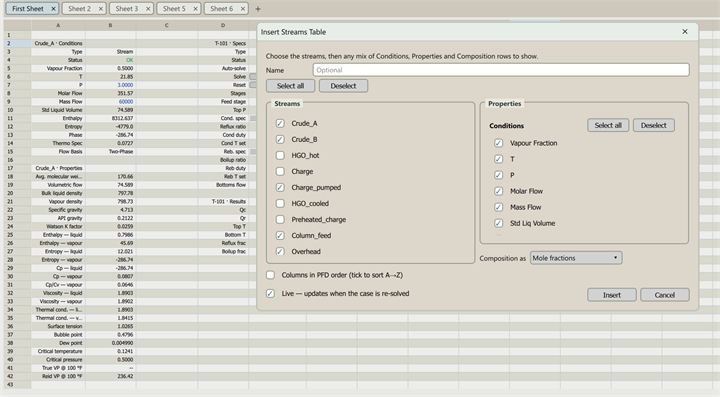The image size is (720, 397).
Task: Click Deselect for streams
Action: [x=343, y=86]
